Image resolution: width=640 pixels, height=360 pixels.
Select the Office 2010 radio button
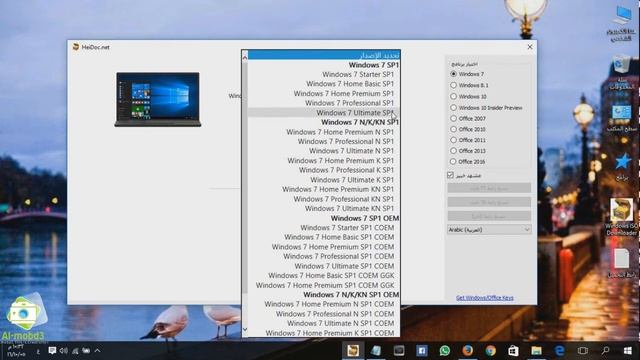pos(453,129)
